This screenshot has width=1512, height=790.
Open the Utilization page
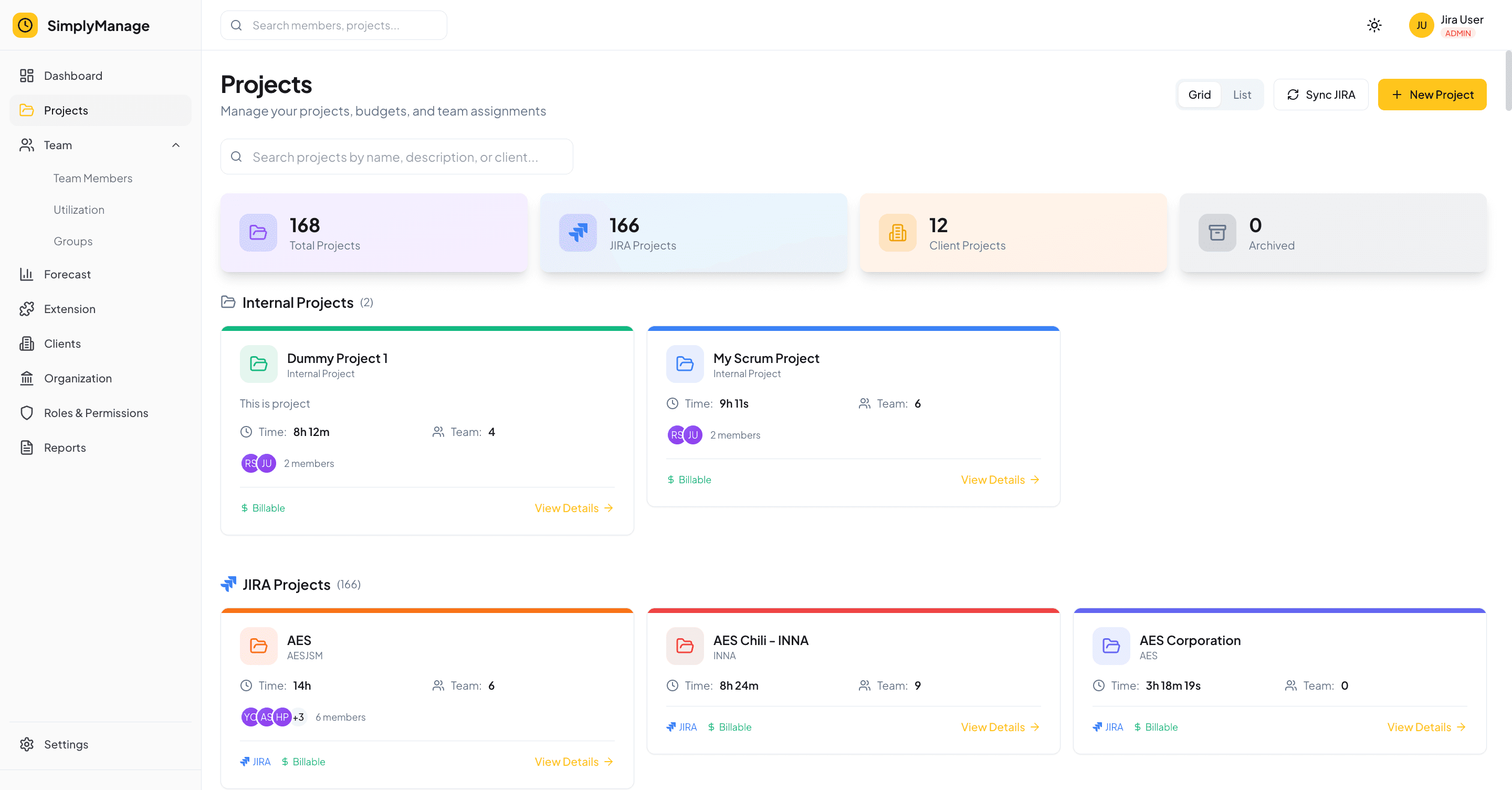coord(78,209)
